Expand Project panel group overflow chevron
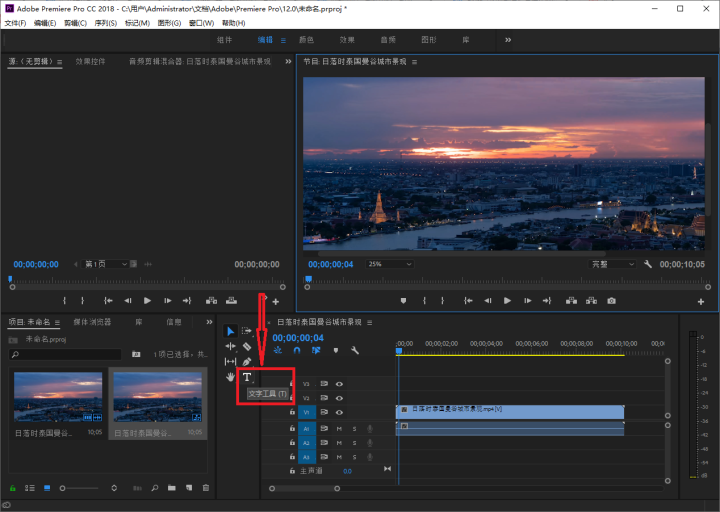 (x=209, y=322)
